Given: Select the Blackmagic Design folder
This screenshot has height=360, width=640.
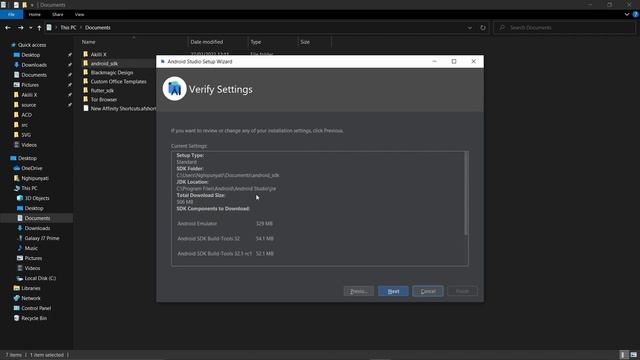Looking at the screenshot, I should [x=111, y=72].
